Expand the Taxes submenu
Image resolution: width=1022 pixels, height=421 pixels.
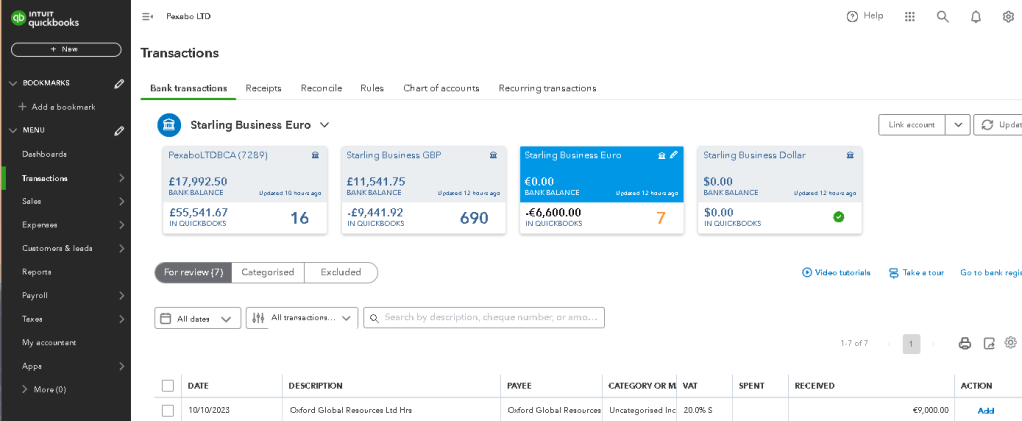[121, 319]
